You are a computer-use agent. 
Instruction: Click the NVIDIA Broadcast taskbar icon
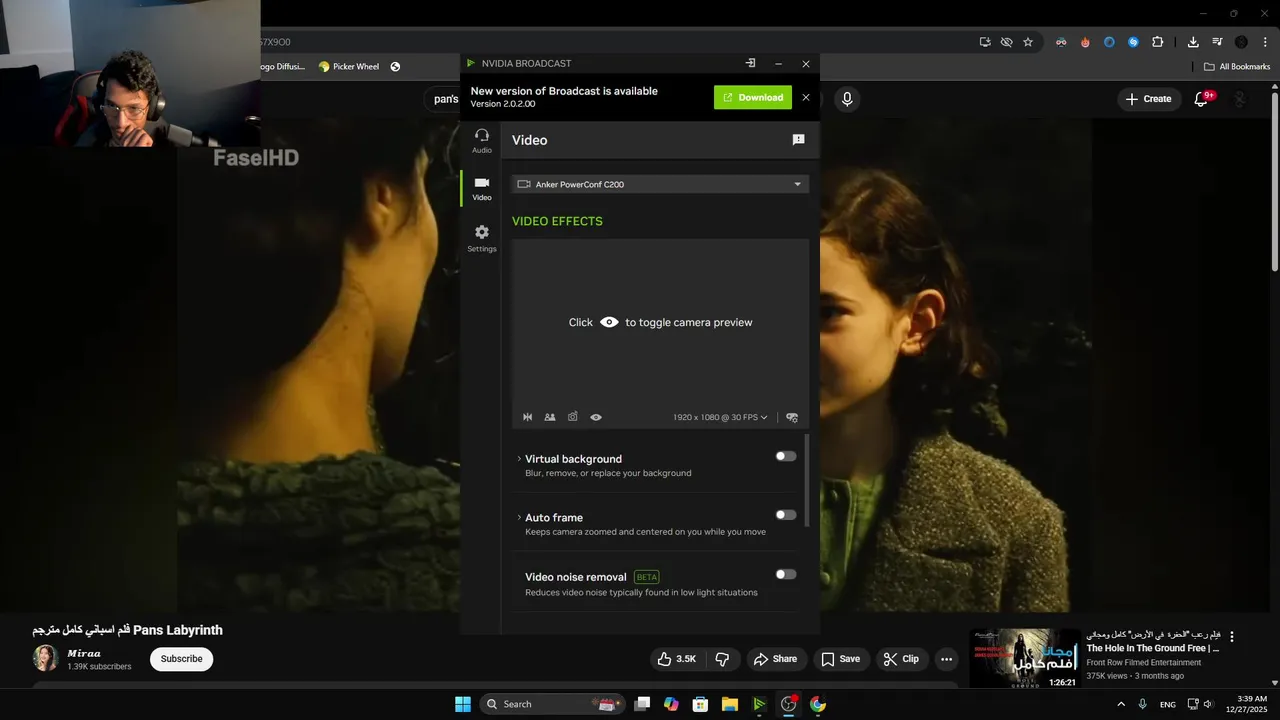[759, 704]
